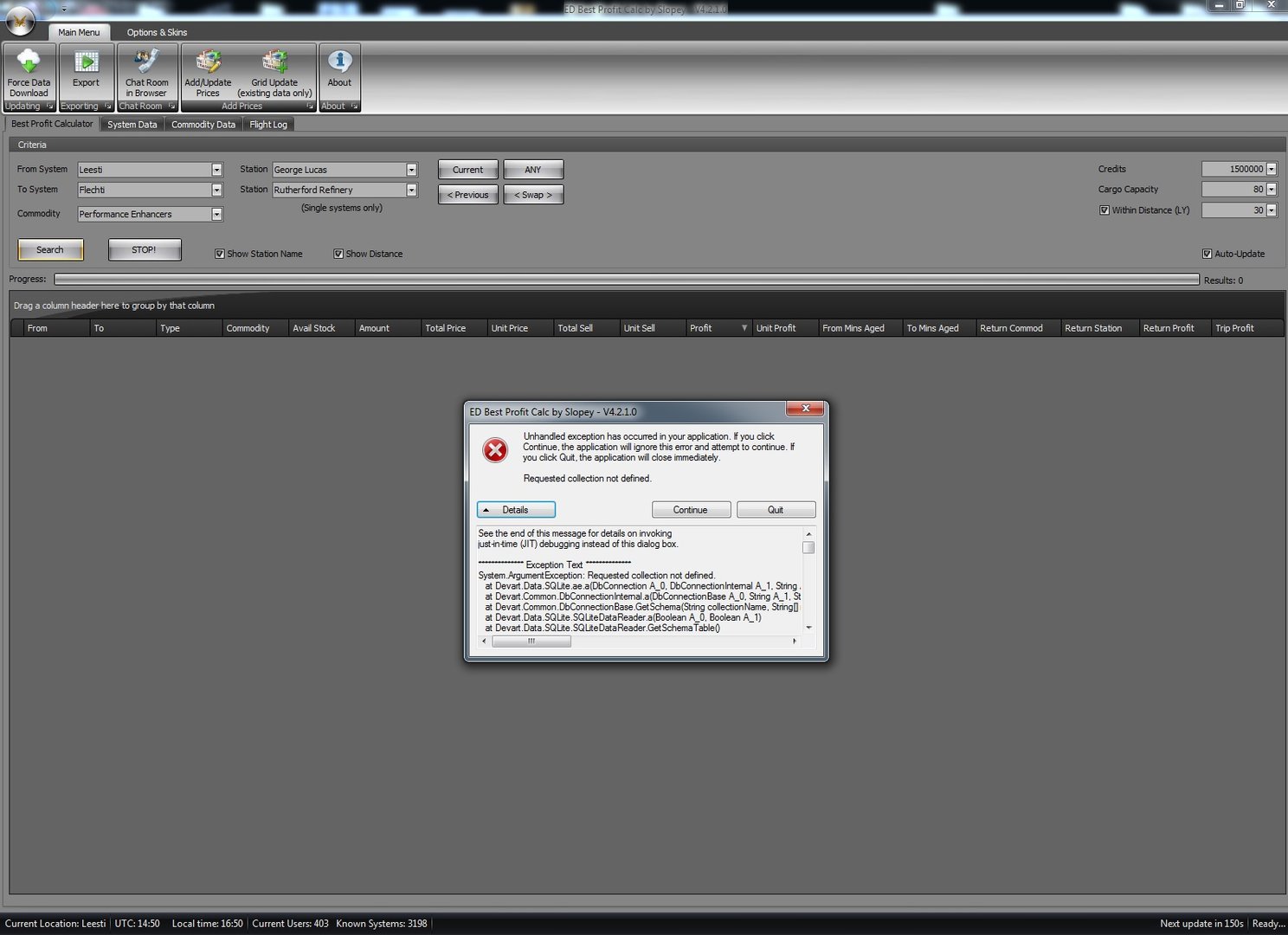
Task: Click the Unit Profit column header
Action: pyautogui.click(x=784, y=328)
